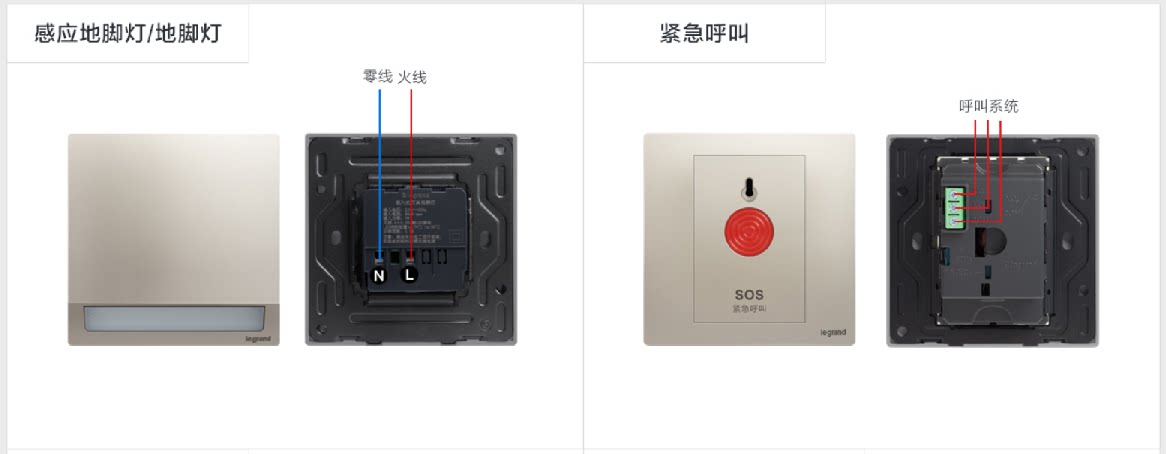This screenshot has width=1166, height=454.
Task: Click the L terminal marker
Action: pos(410,276)
